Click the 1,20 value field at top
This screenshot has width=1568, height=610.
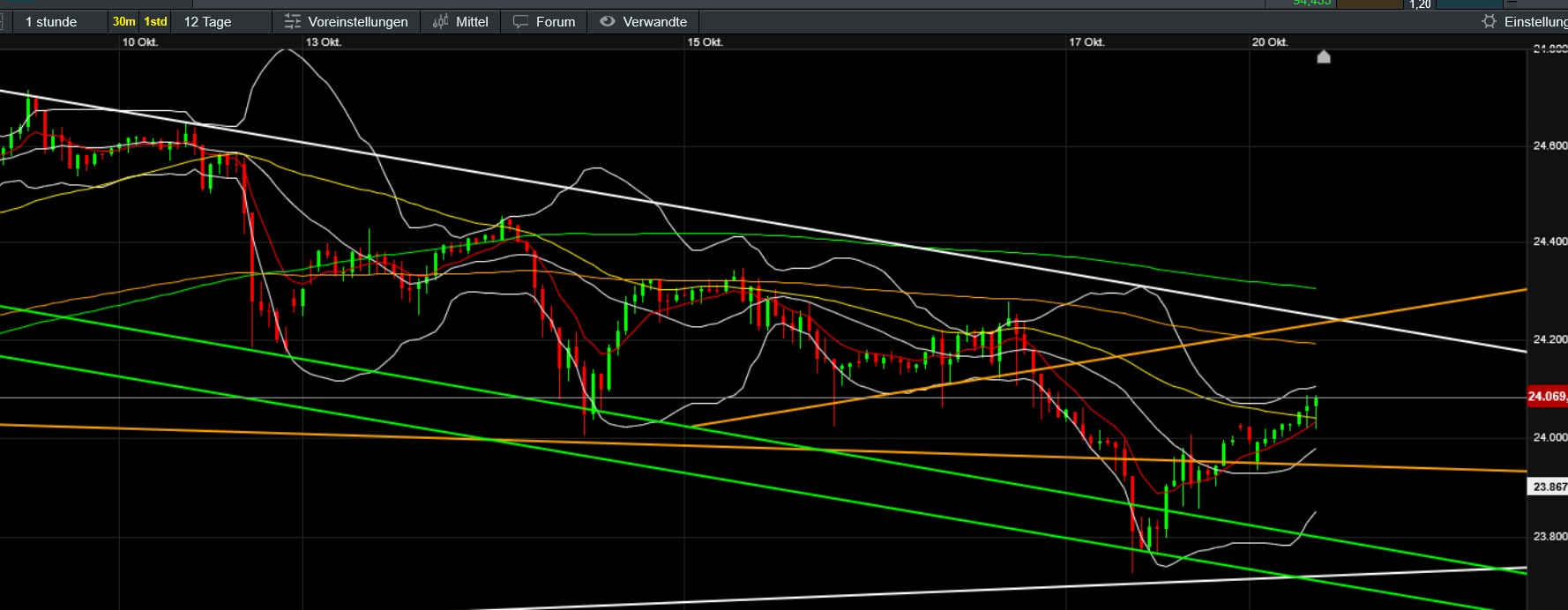tap(1420, 4)
